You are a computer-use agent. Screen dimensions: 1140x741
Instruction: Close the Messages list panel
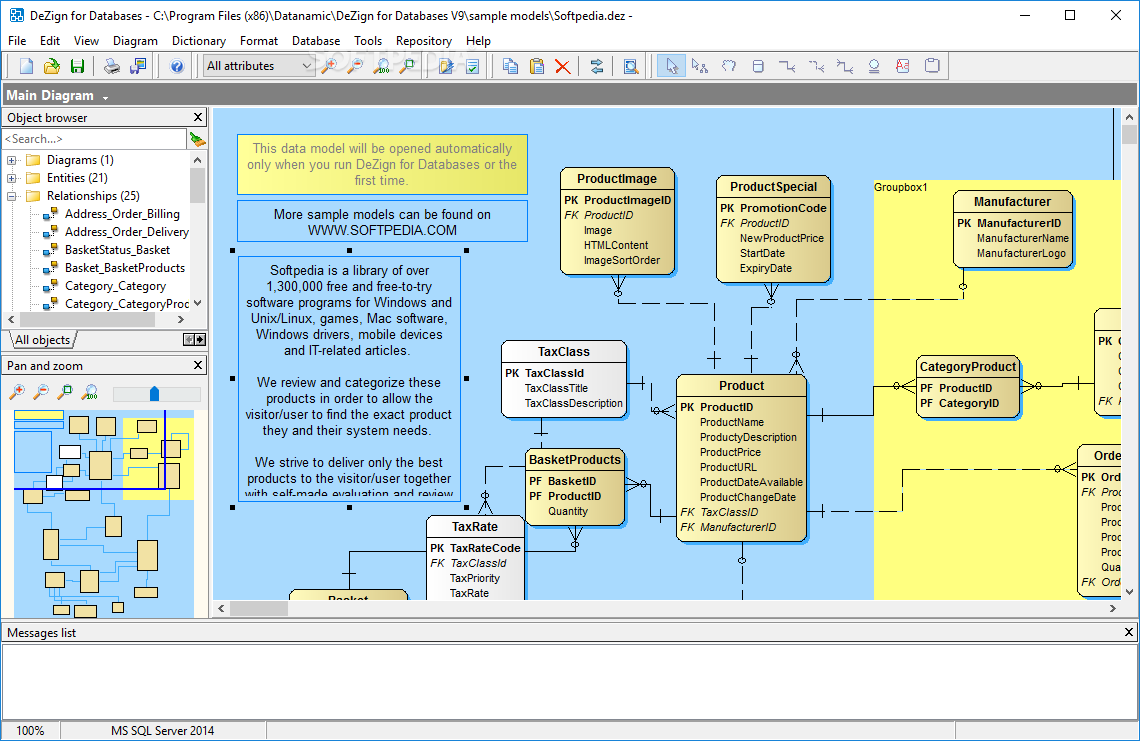click(x=1129, y=633)
